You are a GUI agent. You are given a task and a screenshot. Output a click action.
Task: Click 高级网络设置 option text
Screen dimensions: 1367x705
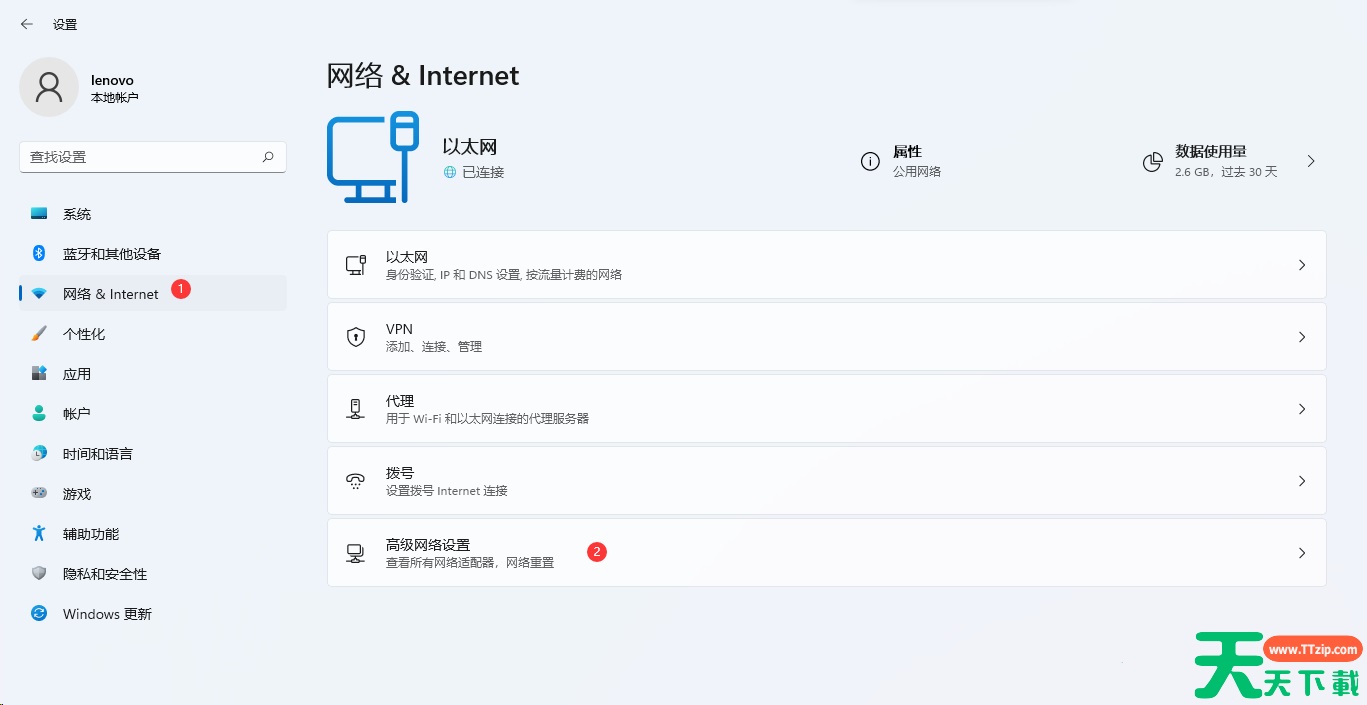pyautogui.click(x=428, y=545)
